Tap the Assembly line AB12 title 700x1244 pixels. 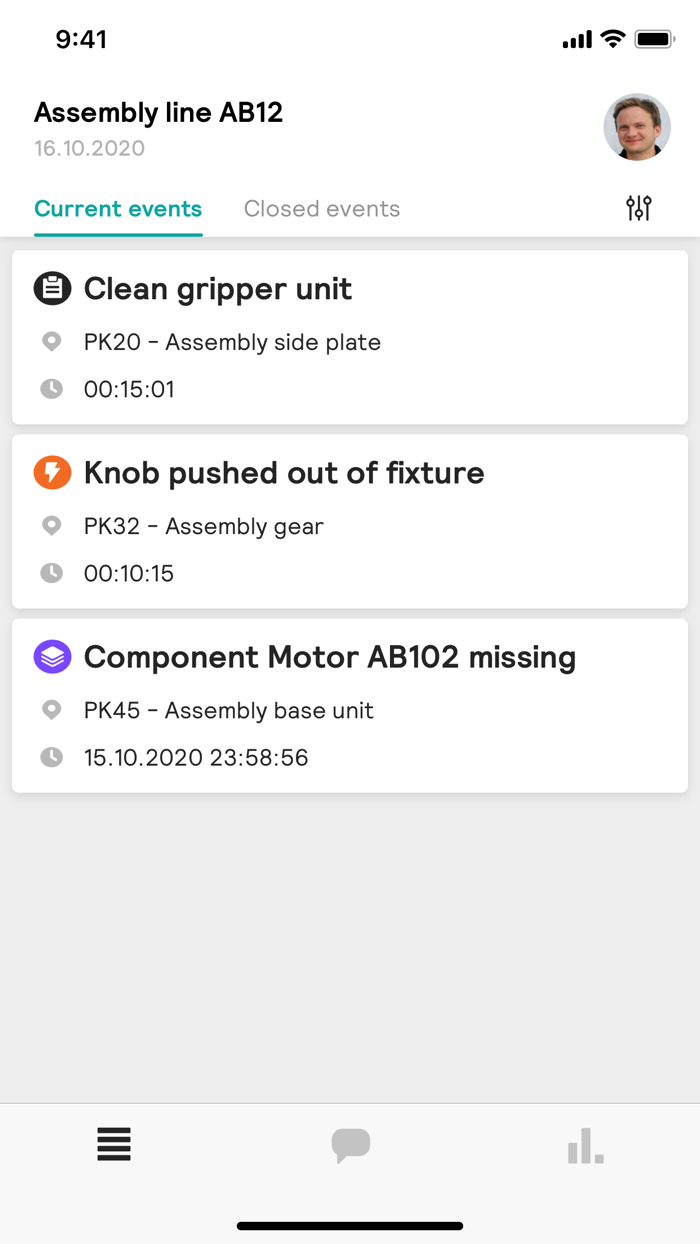[159, 113]
